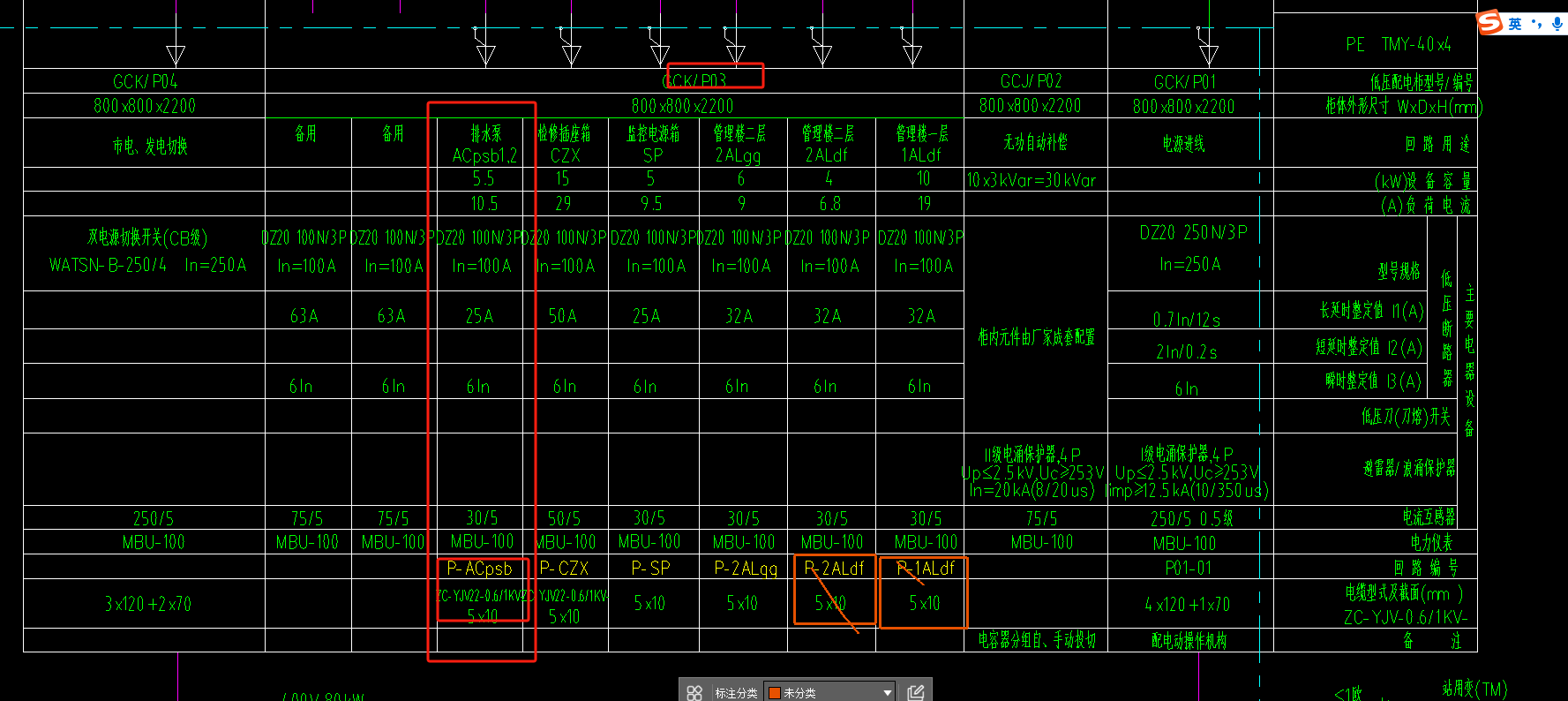Select the P-ACpsb circuit number
This screenshot has height=701, width=1568.
[x=479, y=569]
